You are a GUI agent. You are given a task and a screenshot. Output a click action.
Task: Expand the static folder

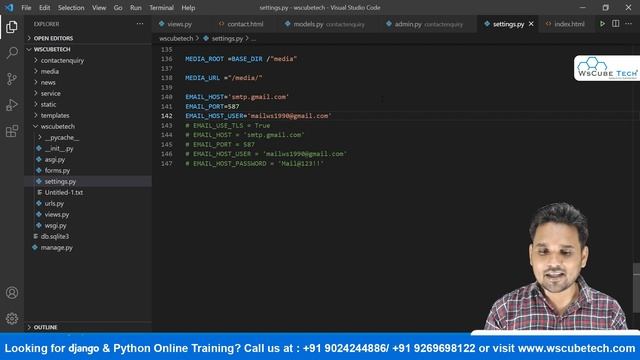click(88, 104)
